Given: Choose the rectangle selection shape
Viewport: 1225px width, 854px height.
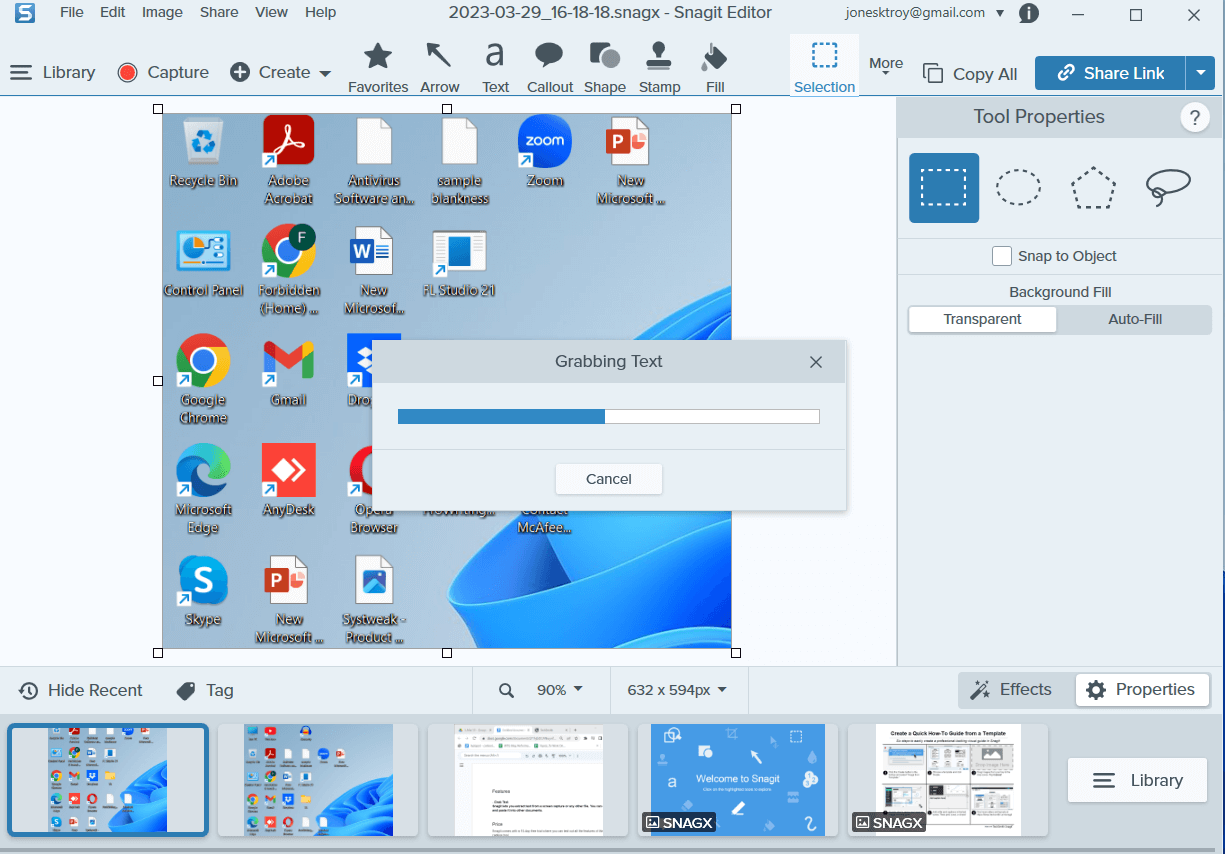Looking at the screenshot, I should tap(944, 187).
